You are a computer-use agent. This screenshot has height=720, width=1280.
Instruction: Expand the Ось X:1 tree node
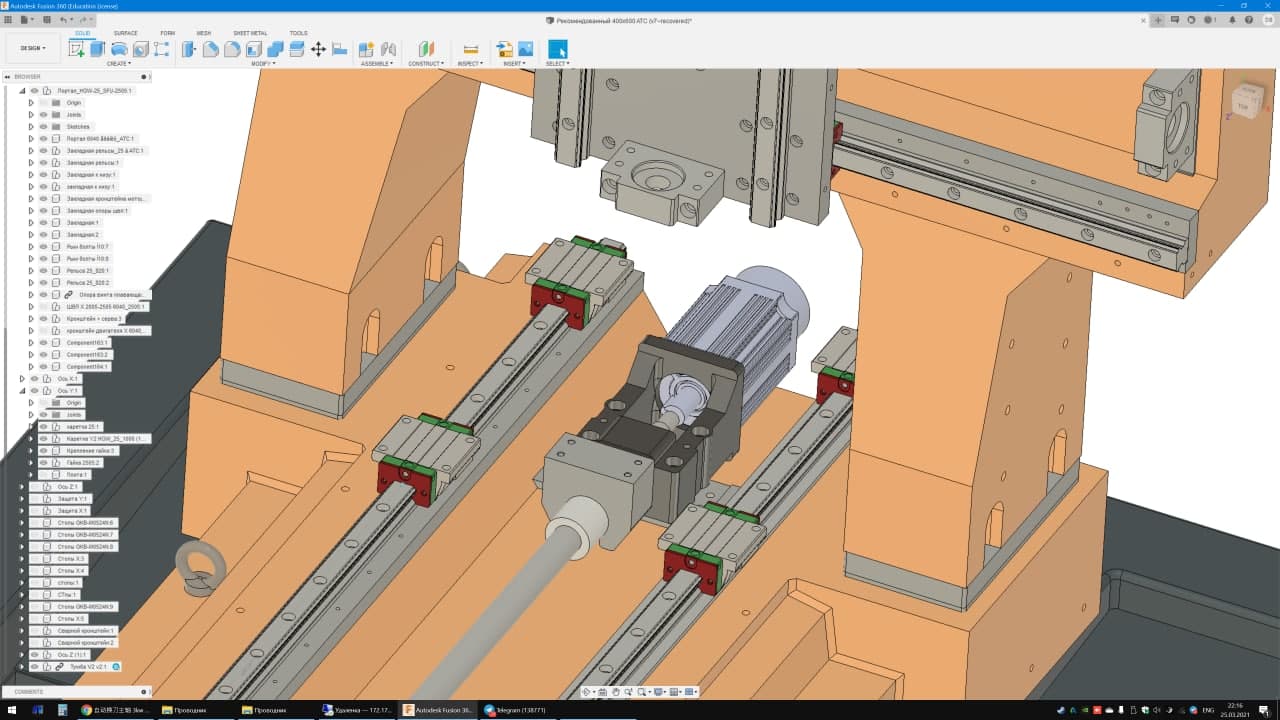(x=22, y=379)
